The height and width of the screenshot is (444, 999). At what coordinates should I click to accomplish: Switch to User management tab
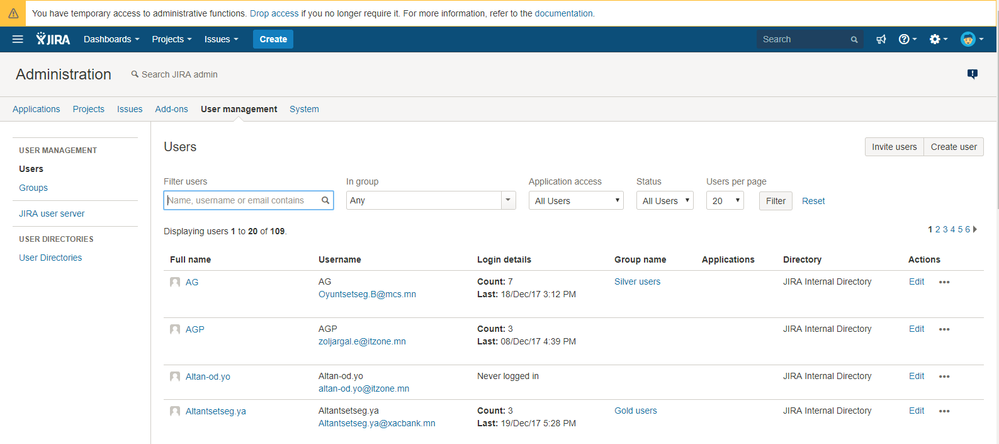coord(239,109)
